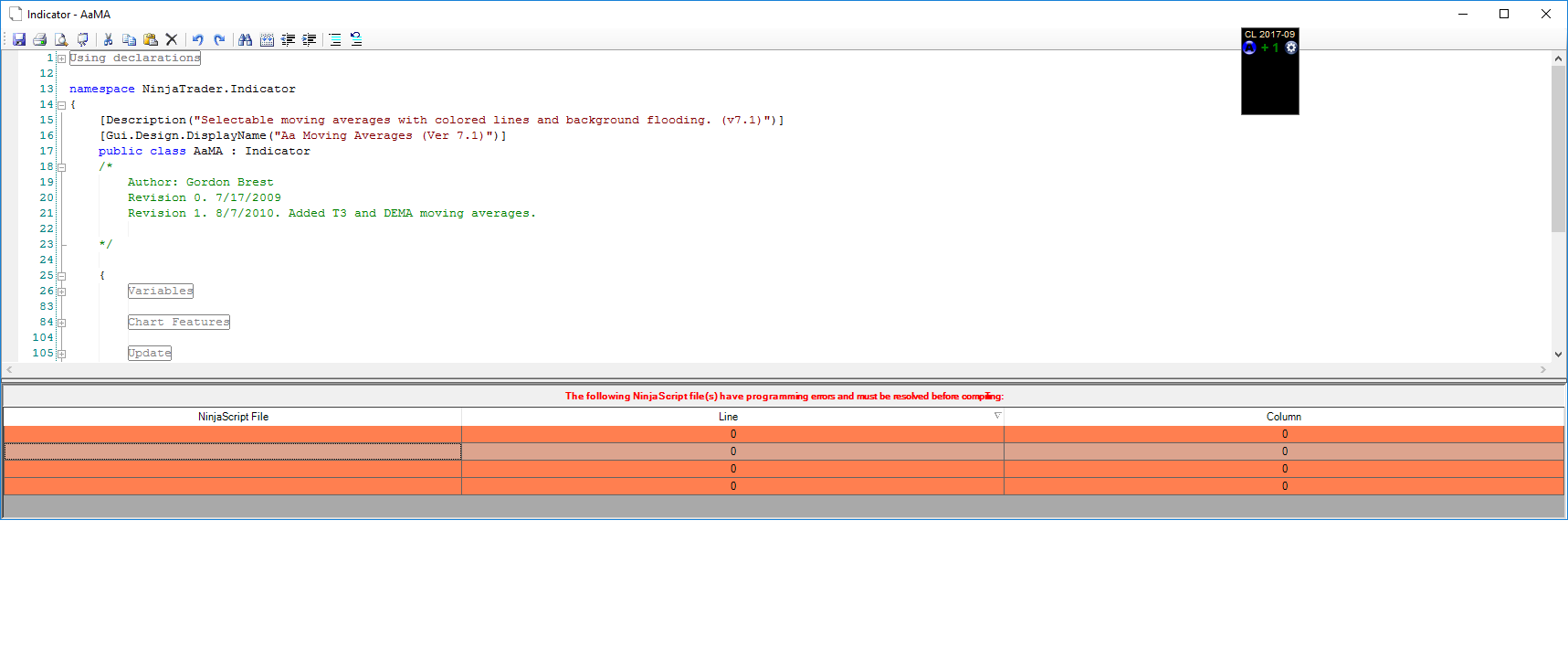Click horizontal scroll right arrow in editor
The width and height of the screenshot is (1568, 658).
click(x=1543, y=370)
